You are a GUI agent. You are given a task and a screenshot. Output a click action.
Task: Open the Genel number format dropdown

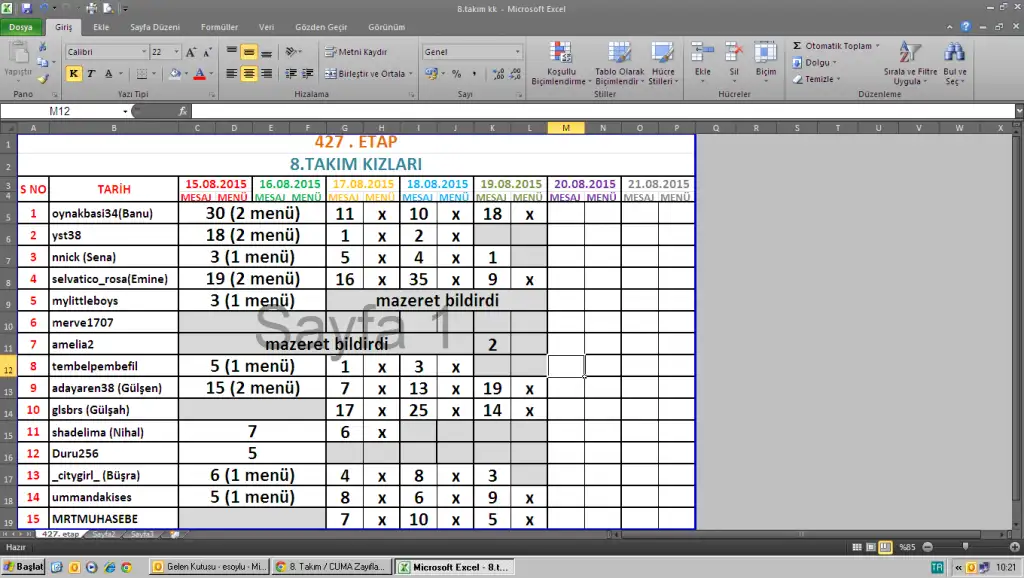point(517,51)
